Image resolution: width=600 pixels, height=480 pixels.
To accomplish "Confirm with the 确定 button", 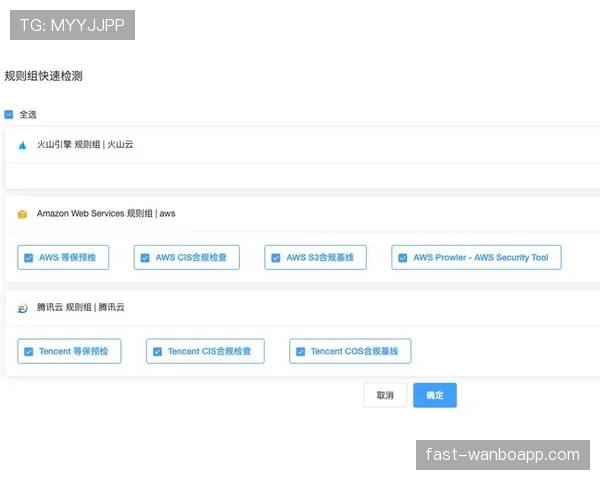I will [x=435, y=395].
